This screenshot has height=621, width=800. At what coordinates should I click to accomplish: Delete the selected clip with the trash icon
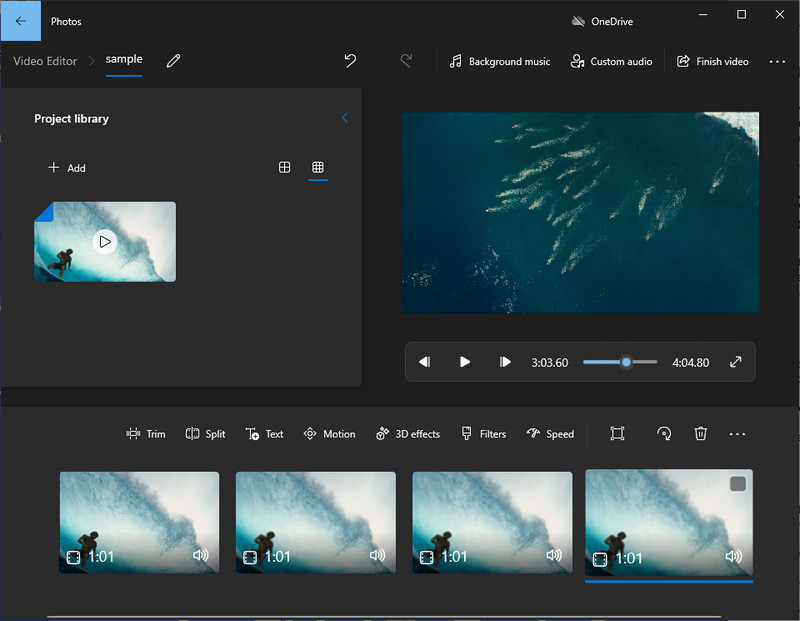point(701,434)
